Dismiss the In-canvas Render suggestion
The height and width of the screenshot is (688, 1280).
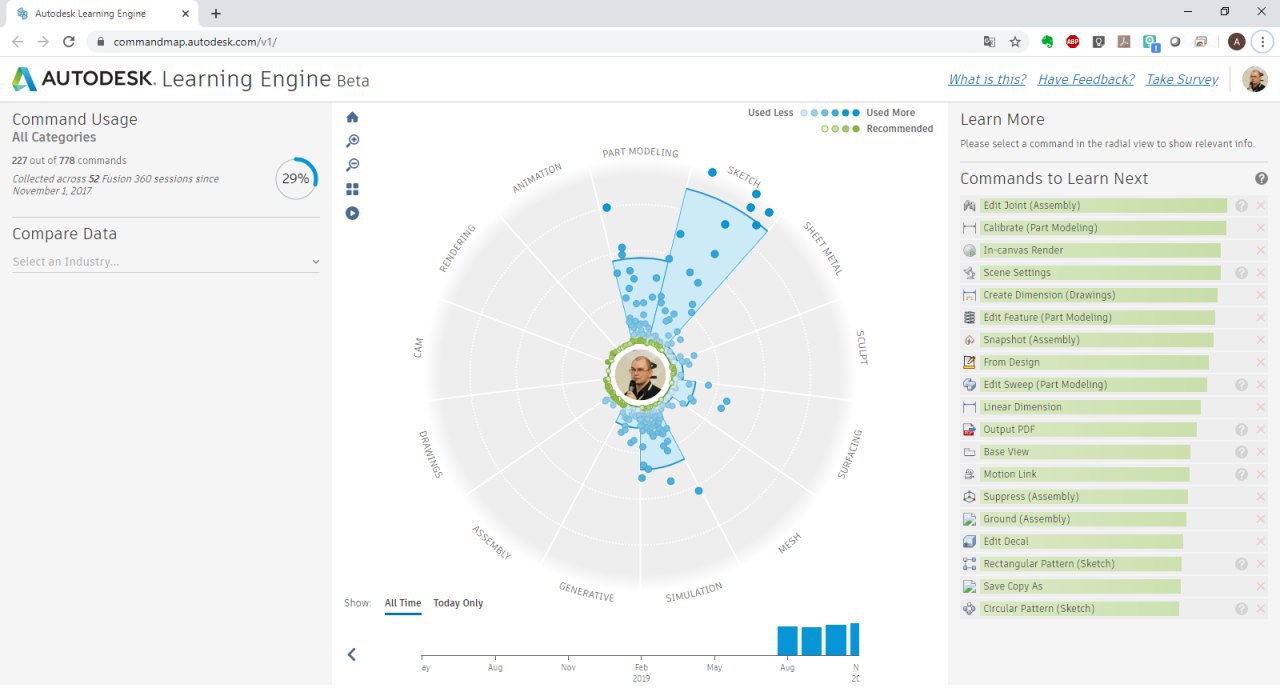coord(1260,250)
